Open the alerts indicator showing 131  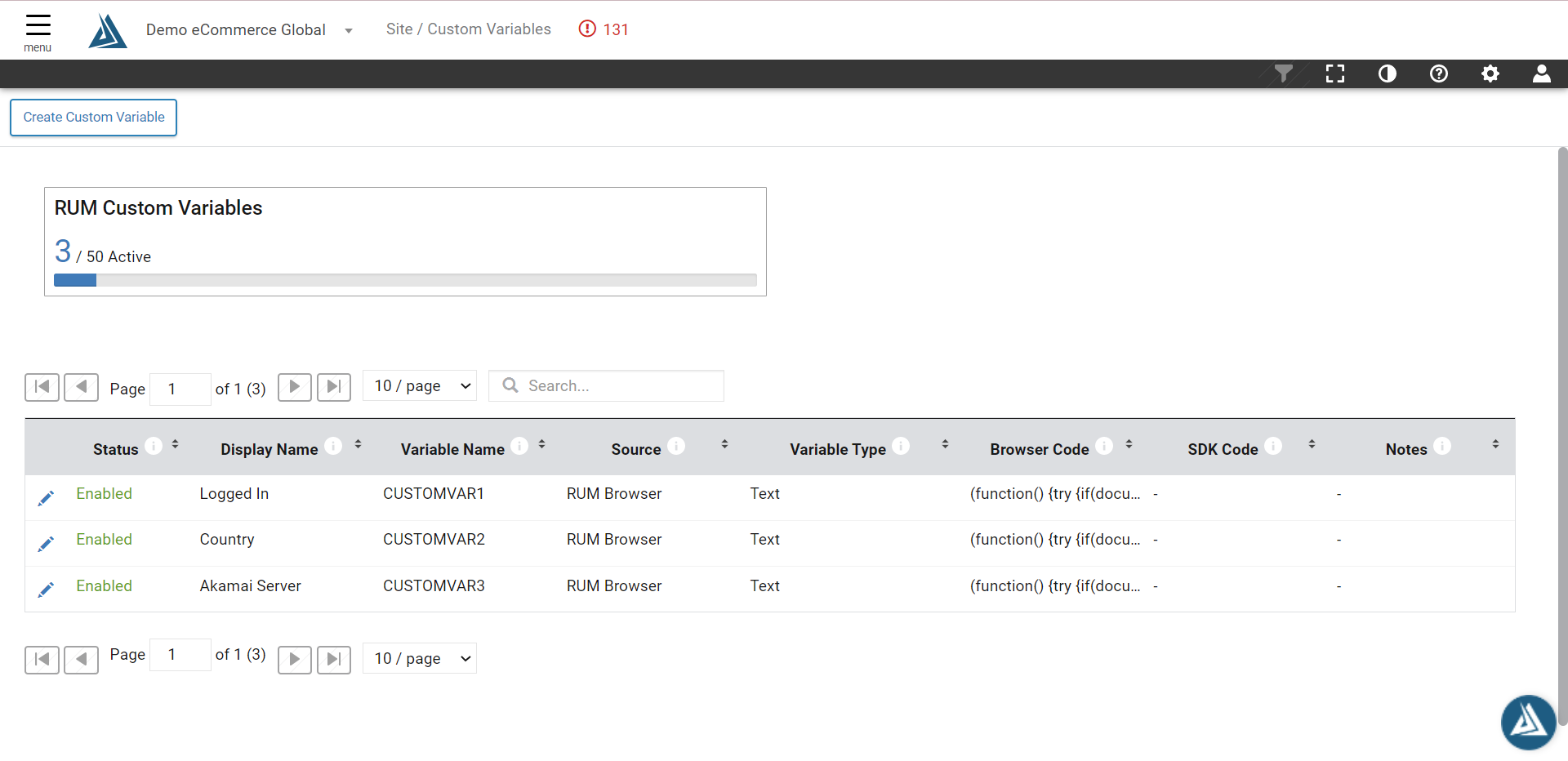pyautogui.click(x=604, y=29)
